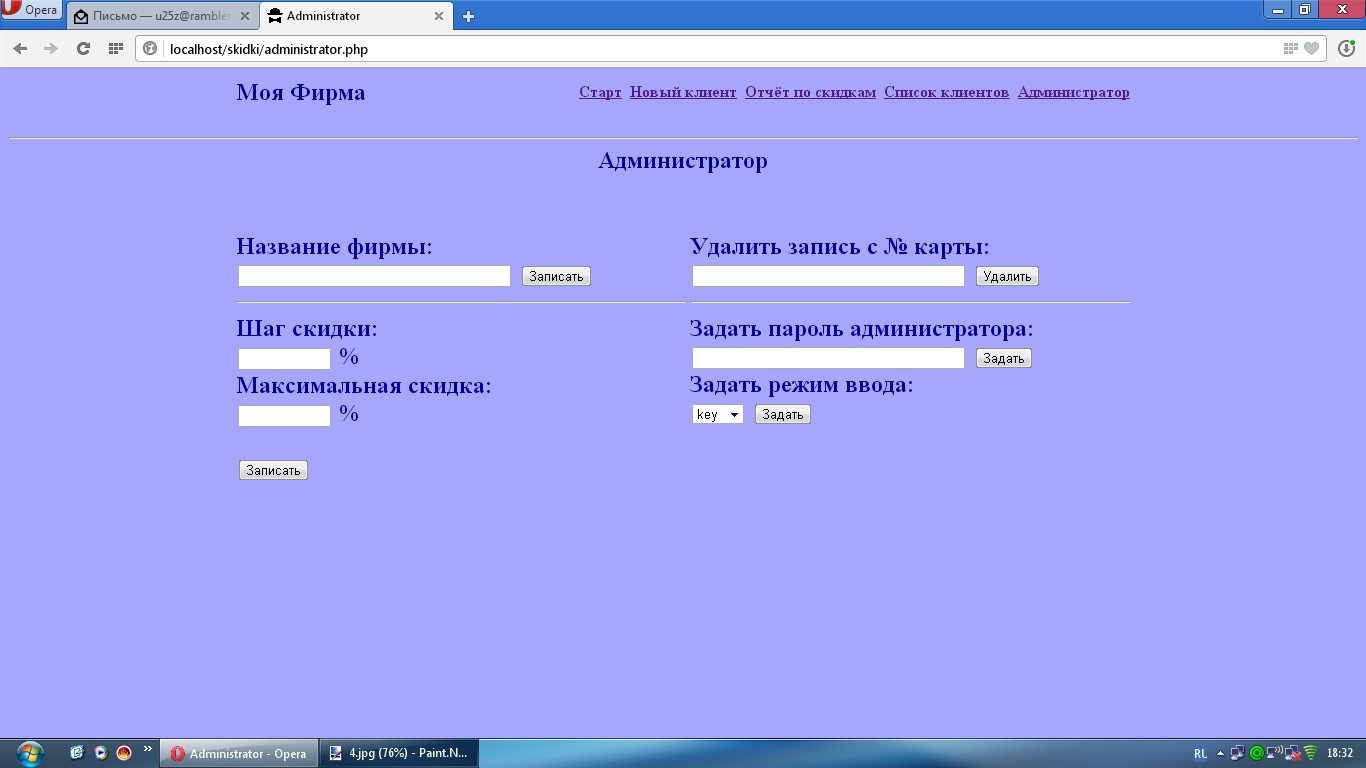Open the green @ mail agent tray icon

click(x=1257, y=753)
